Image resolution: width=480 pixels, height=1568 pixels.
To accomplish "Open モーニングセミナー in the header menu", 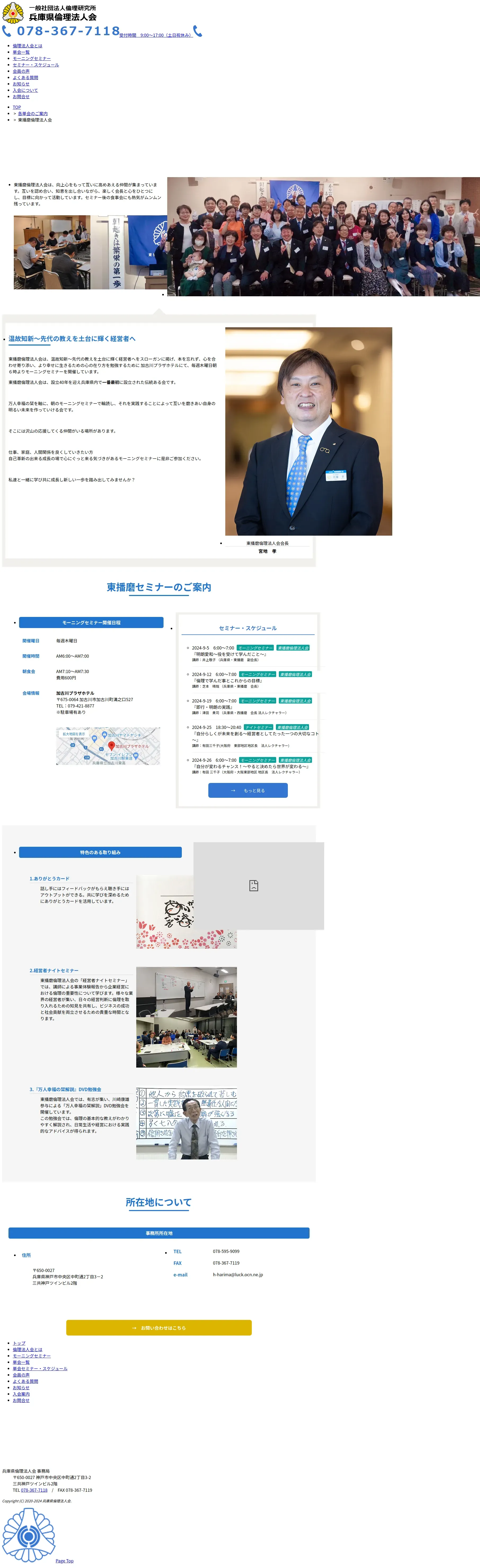I will (x=32, y=59).
